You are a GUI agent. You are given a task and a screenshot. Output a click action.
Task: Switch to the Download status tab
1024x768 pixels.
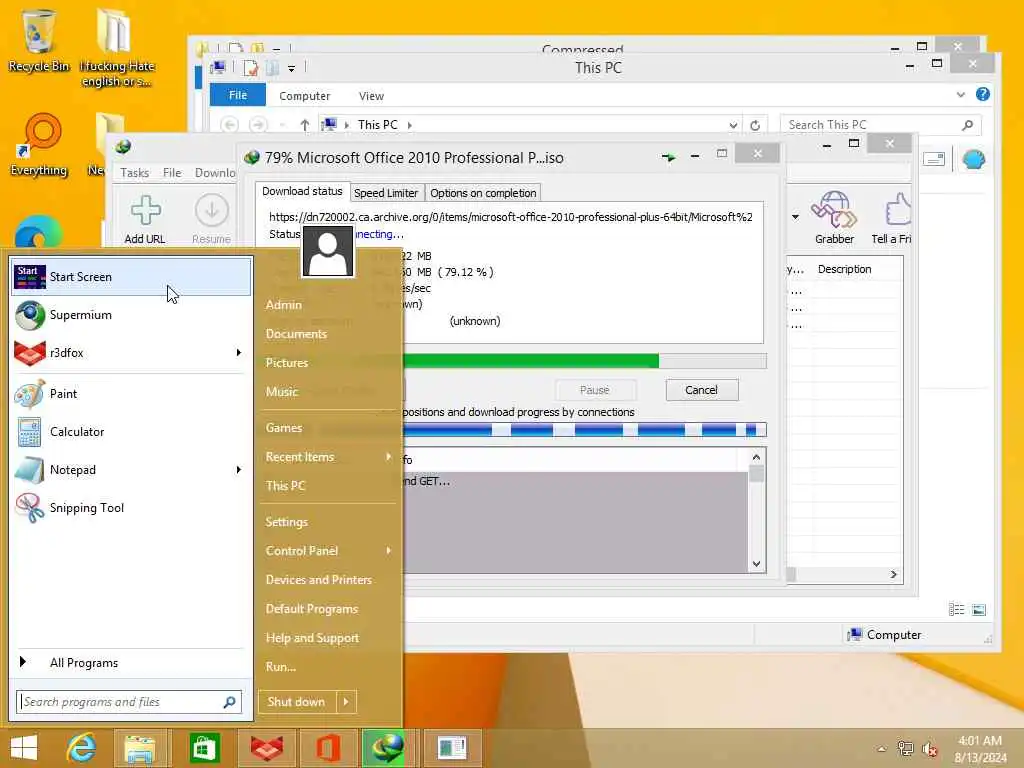point(302,191)
